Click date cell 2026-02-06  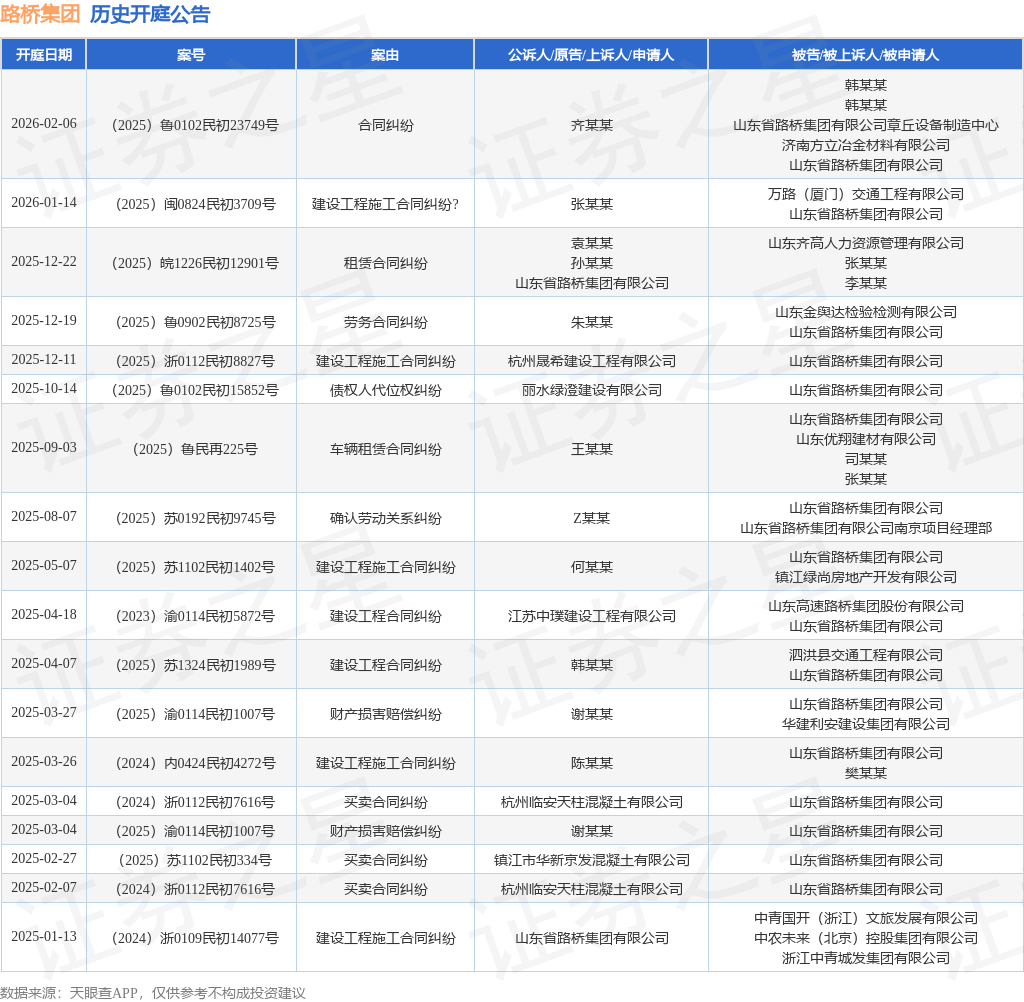[x=44, y=123]
